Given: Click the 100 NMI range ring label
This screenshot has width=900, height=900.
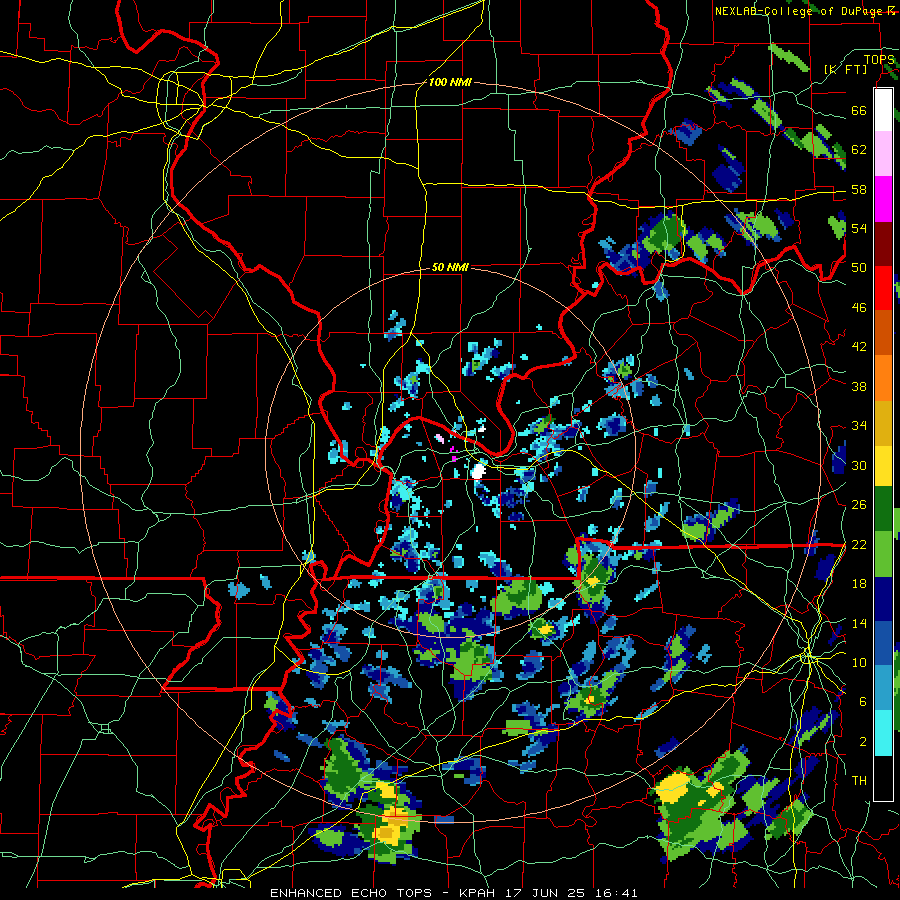Looking at the screenshot, I should point(450,83).
